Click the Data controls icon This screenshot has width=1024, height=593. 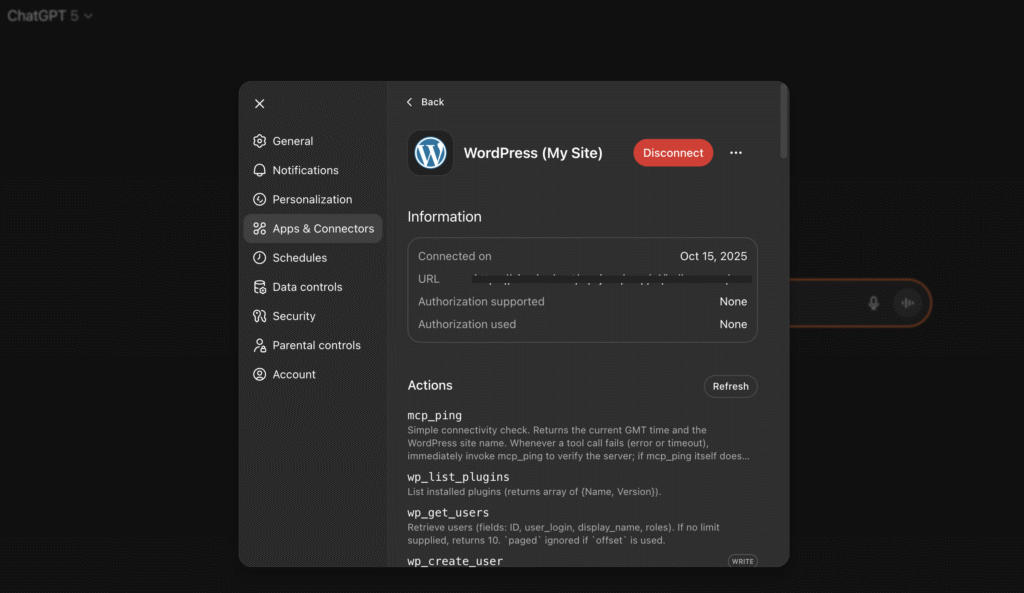pyautogui.click(x=260, y=287)
